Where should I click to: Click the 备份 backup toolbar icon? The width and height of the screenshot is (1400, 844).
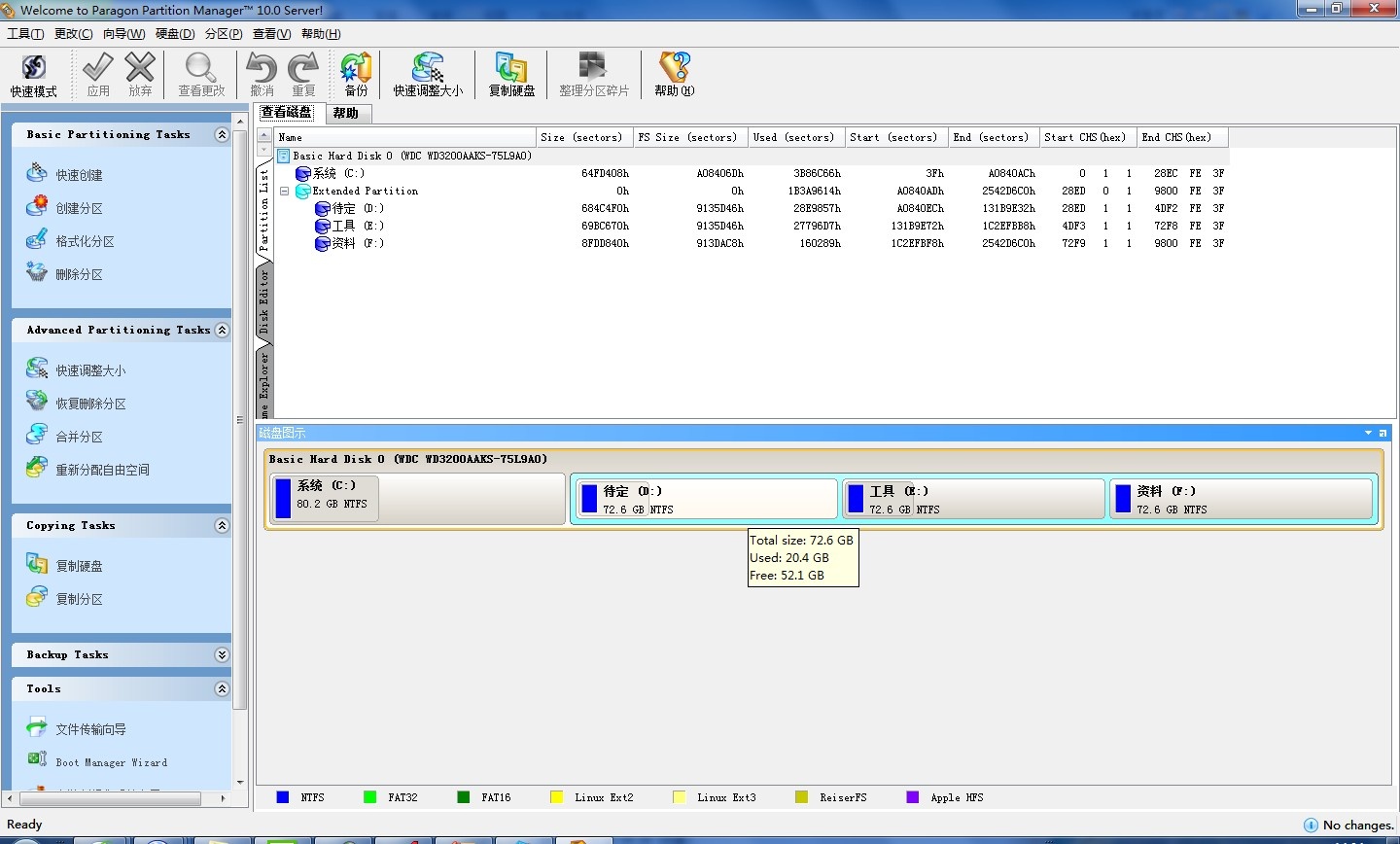(x=356, y=75)
